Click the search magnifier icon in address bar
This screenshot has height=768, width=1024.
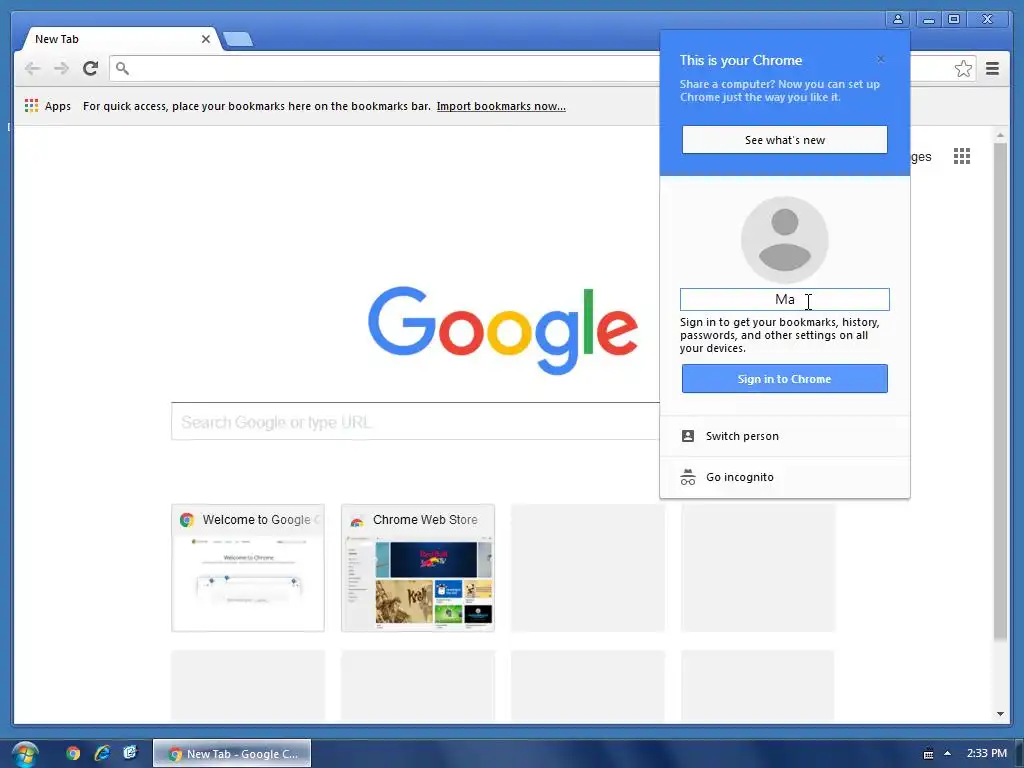pyautogui.click(x=122, y=68)
